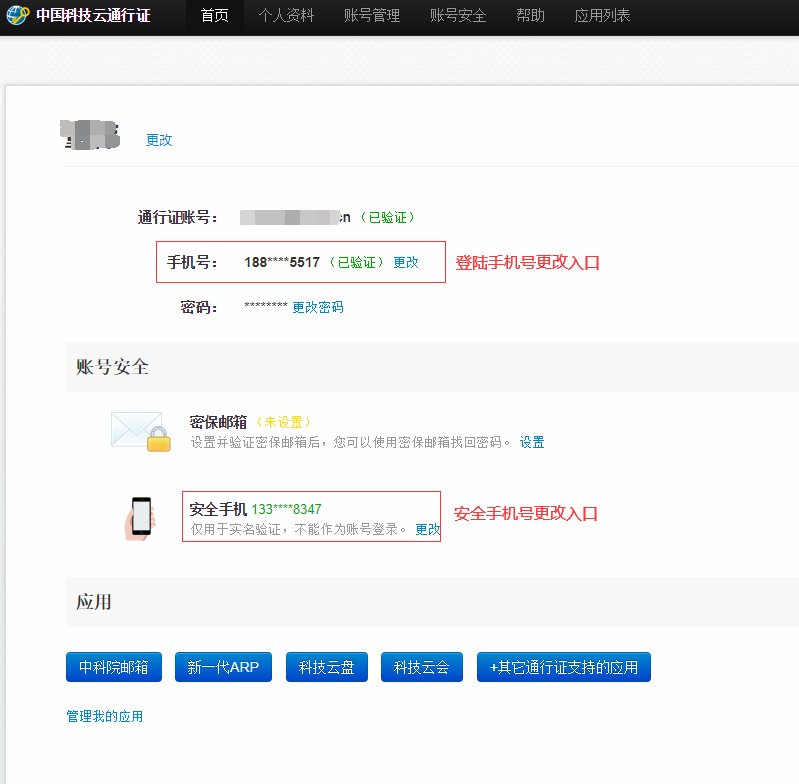Screen dimensions: 799x784
Task: Open the 管理我的应用 link
Action: pyautogui.click(x=104, y=716)
